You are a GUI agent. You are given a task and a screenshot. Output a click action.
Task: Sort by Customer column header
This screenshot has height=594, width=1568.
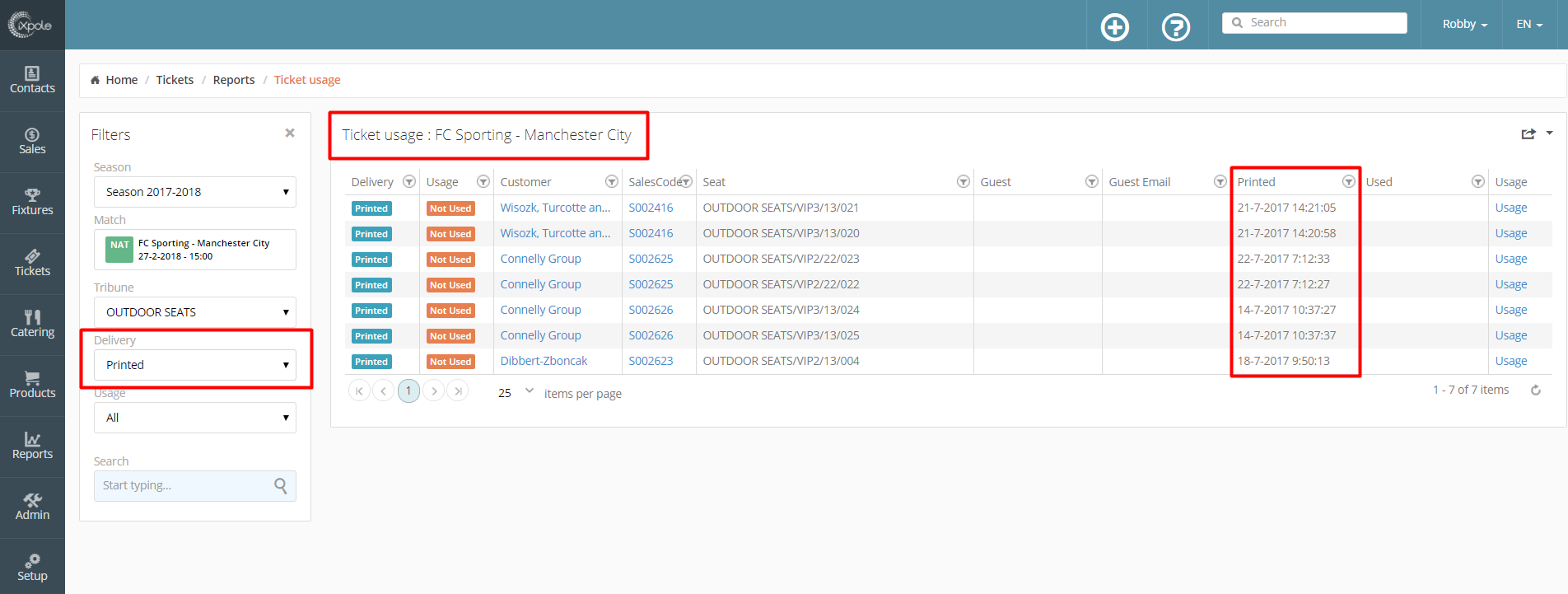(x=525, y=182)
